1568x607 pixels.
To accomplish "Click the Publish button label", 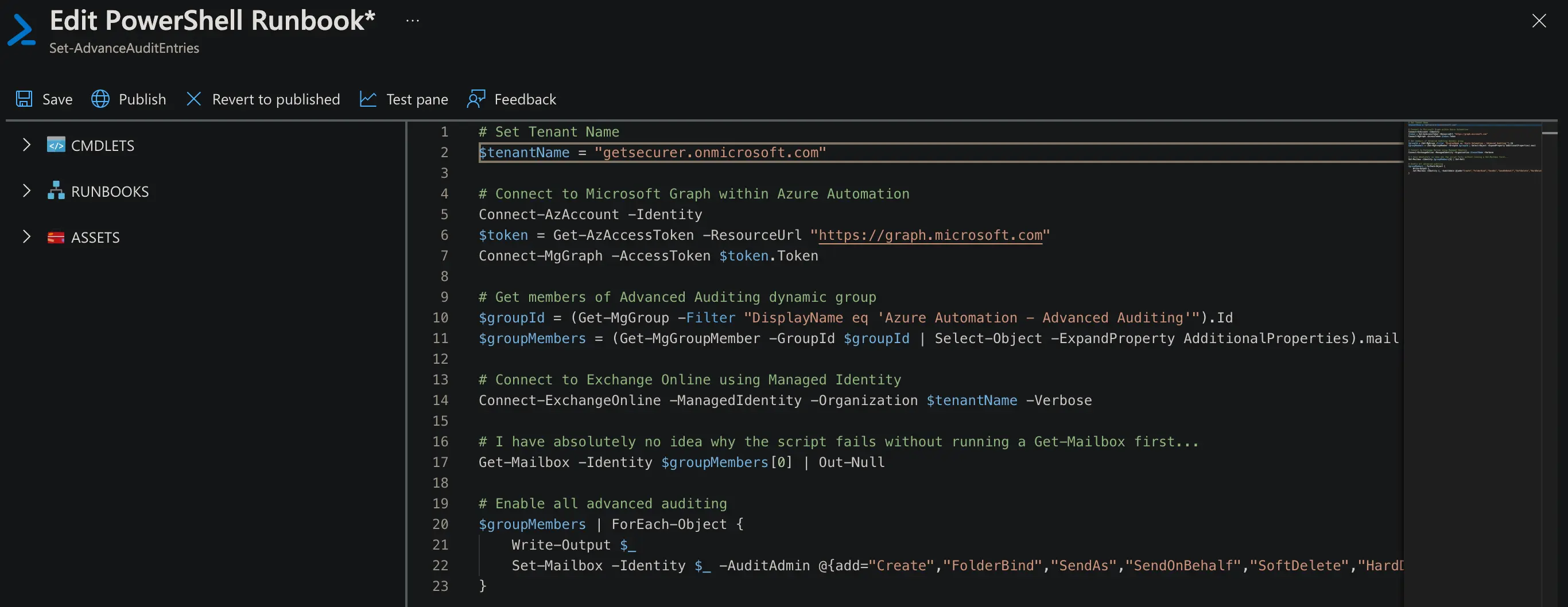I will 142,99.
